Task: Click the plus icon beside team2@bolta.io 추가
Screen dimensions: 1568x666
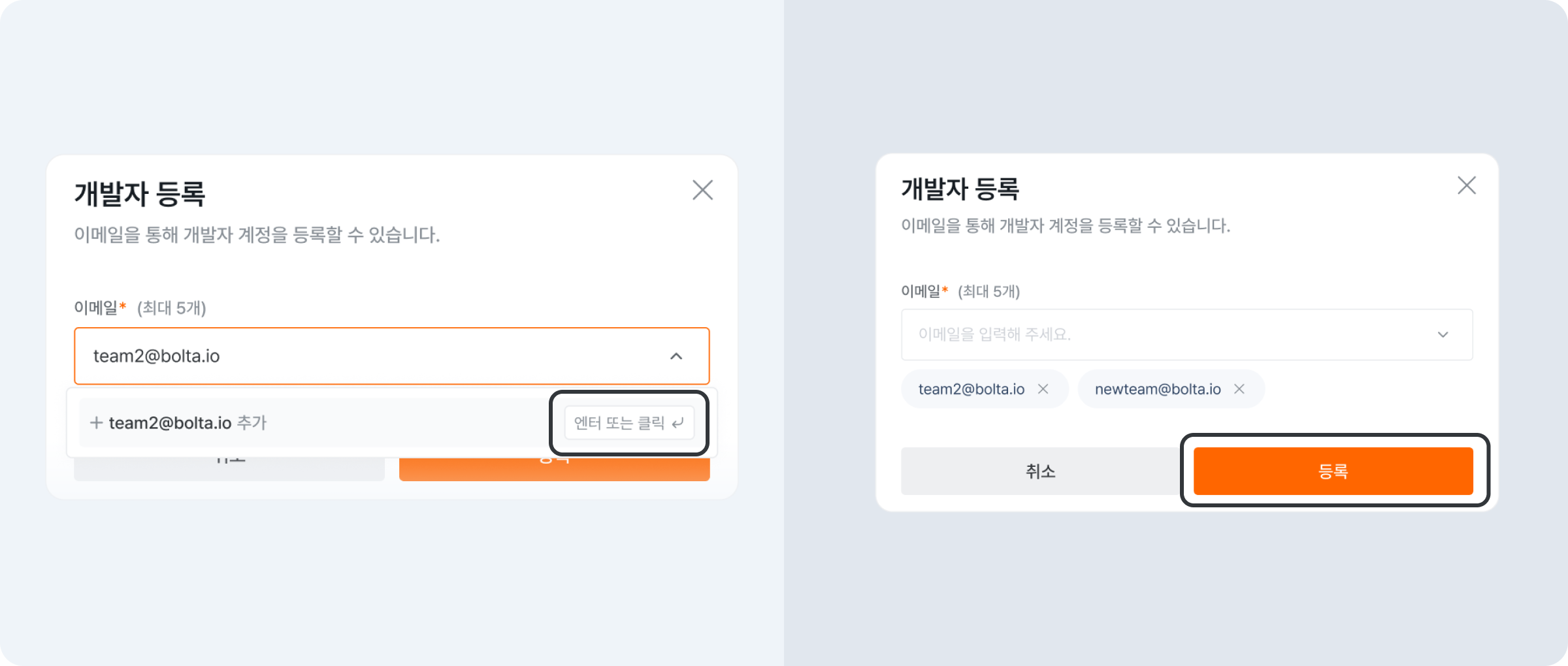Action: click(96, 423)
